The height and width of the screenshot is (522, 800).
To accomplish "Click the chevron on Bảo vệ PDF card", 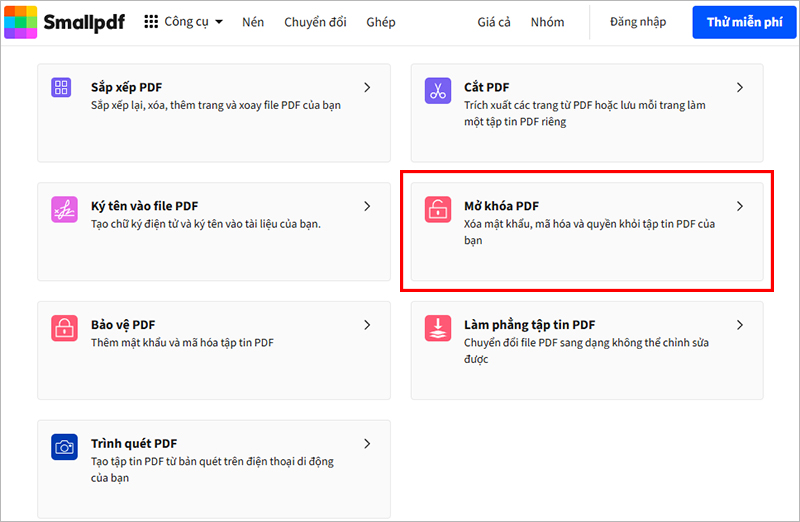I will 367,325.
